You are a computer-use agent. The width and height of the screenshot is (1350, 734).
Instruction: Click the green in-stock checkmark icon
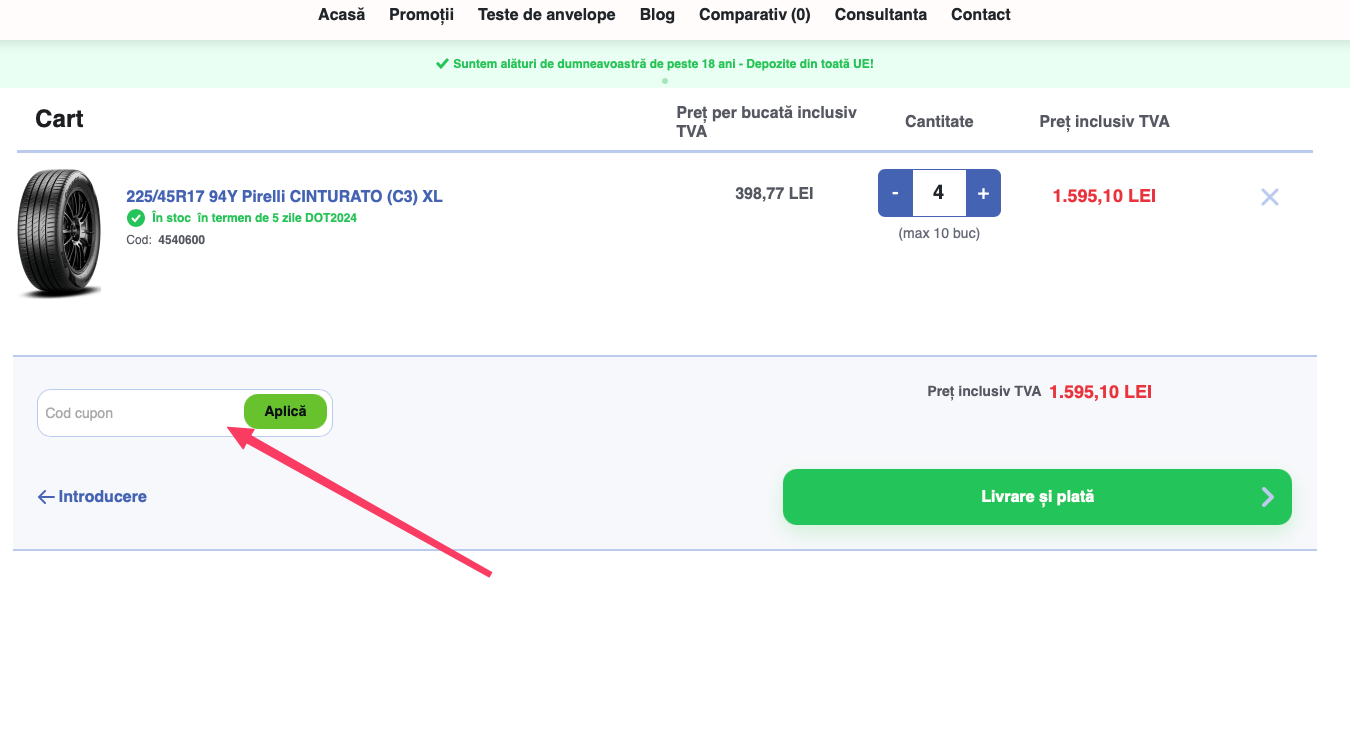click(x=136, y=218)
